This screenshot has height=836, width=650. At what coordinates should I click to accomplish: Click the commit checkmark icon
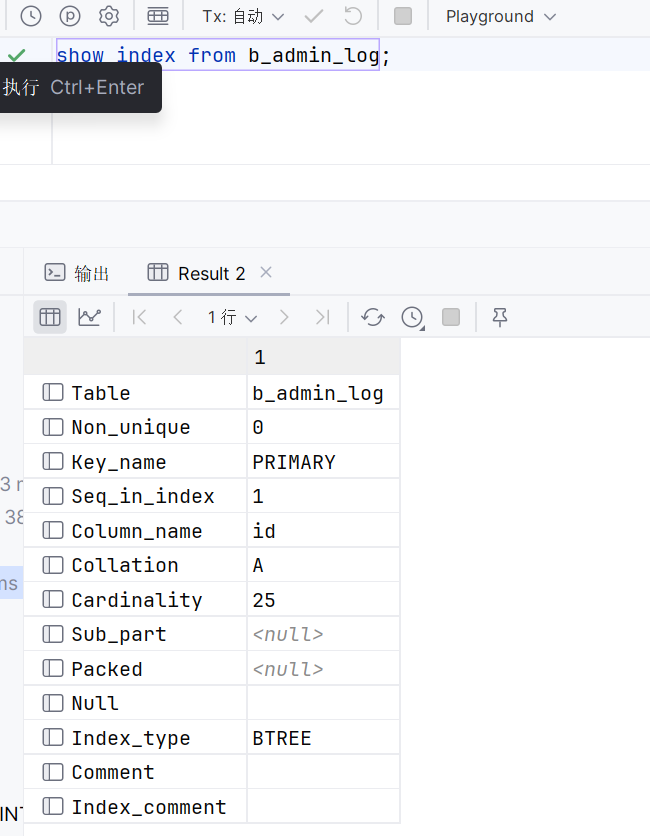pyautogui.click(x=314, y=17)
